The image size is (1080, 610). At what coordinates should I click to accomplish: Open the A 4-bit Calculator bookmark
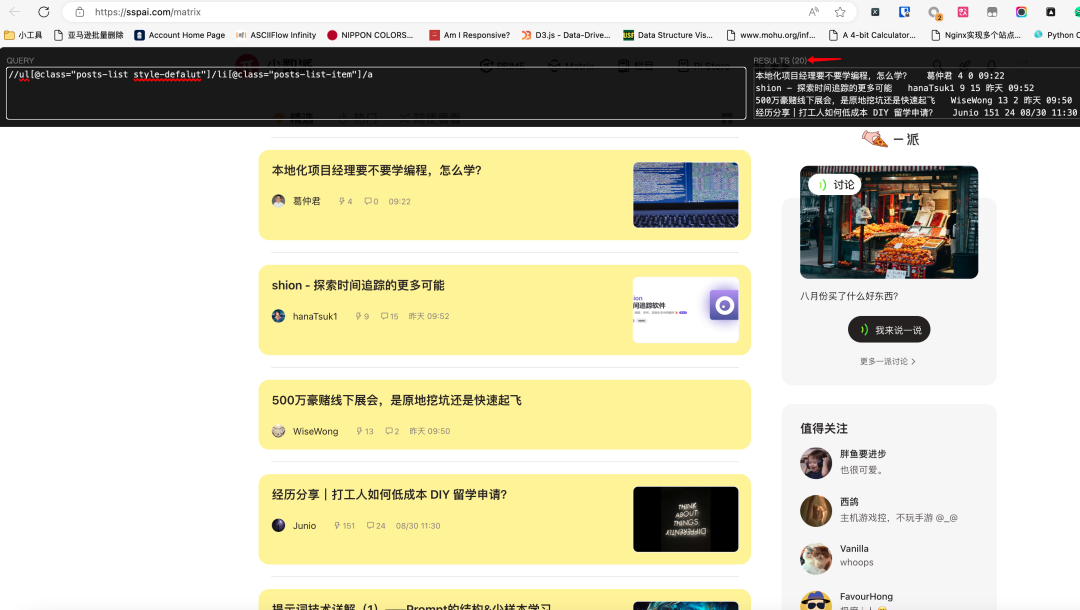[x=873, y=35]
